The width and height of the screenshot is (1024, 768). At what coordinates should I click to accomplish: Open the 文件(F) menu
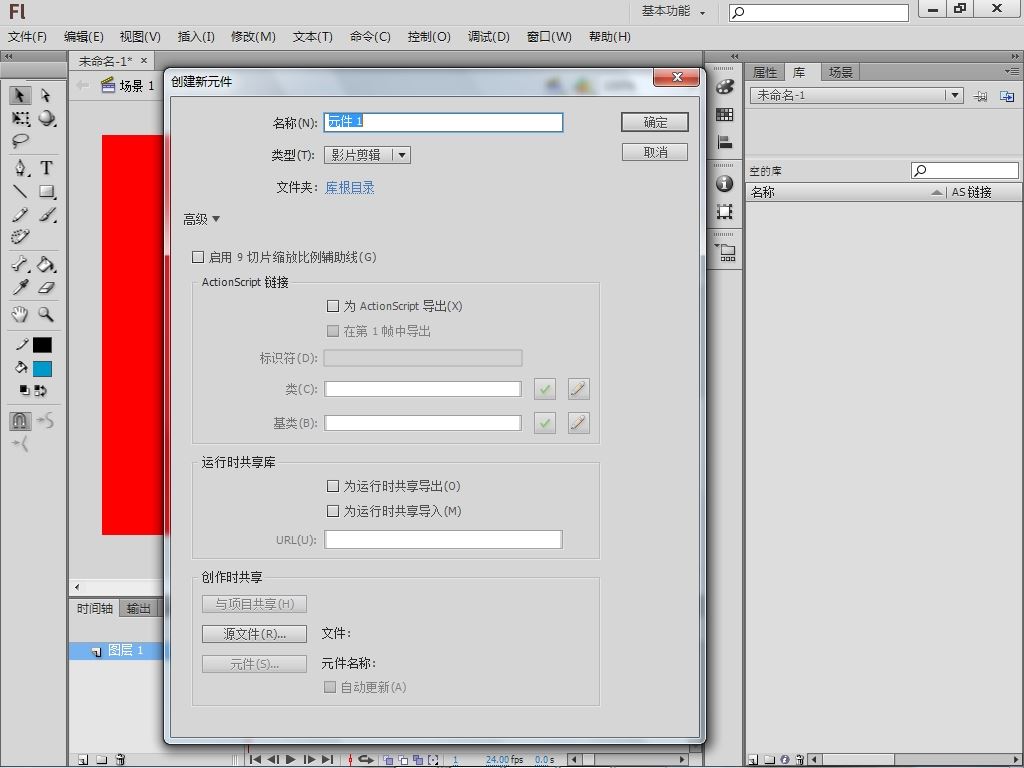tap(27, 37)
